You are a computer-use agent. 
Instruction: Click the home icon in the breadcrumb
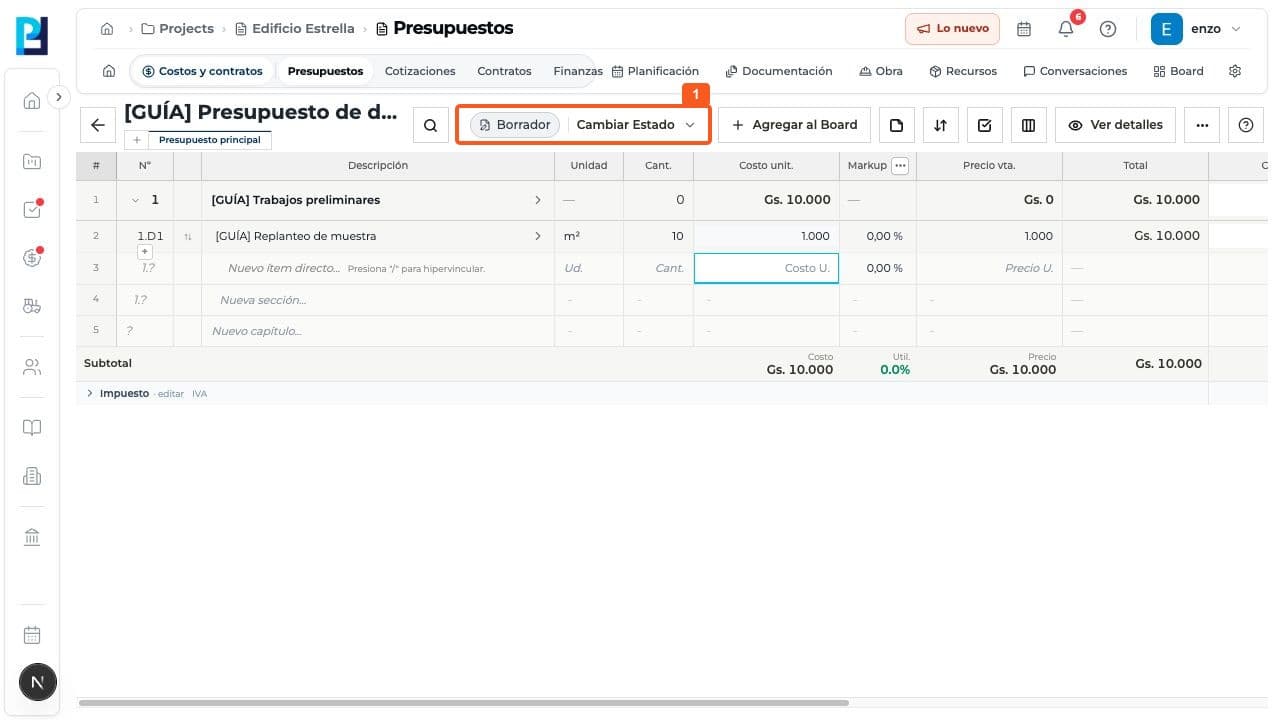(x=107, y=29)
